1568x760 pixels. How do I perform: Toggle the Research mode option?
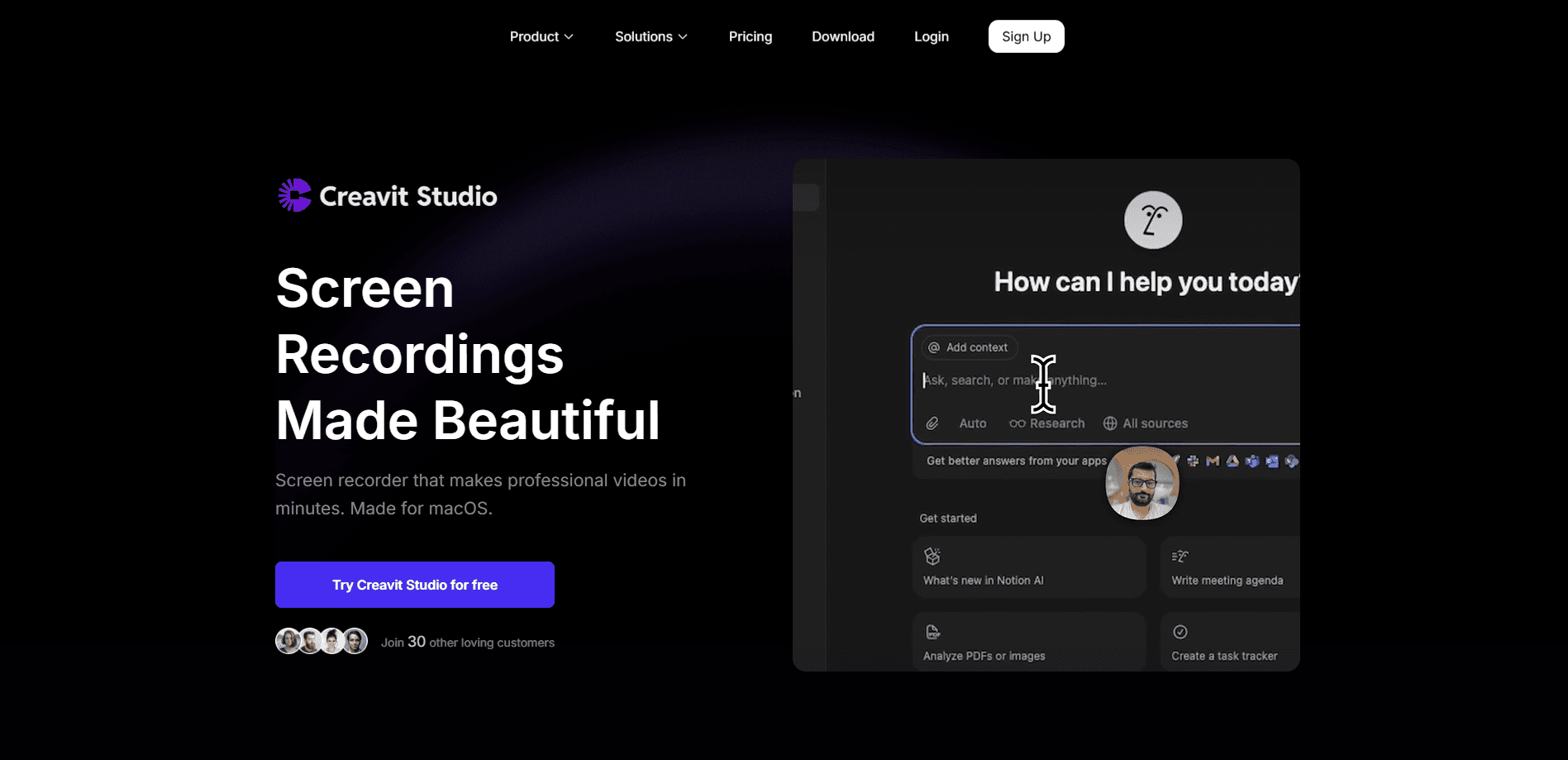[x=1047, y=423]
